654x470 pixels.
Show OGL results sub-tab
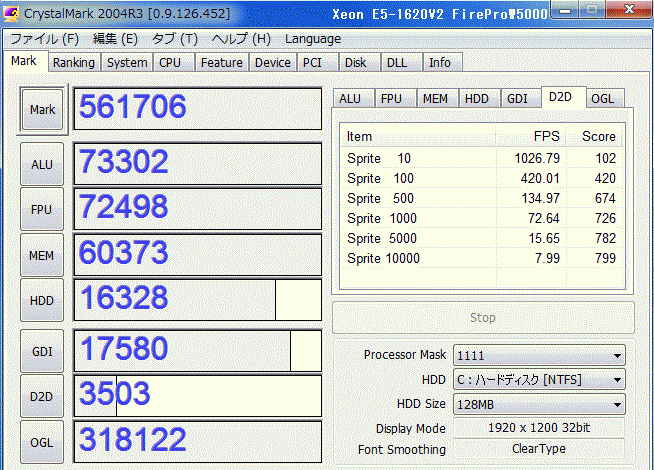tap(605, 98)
